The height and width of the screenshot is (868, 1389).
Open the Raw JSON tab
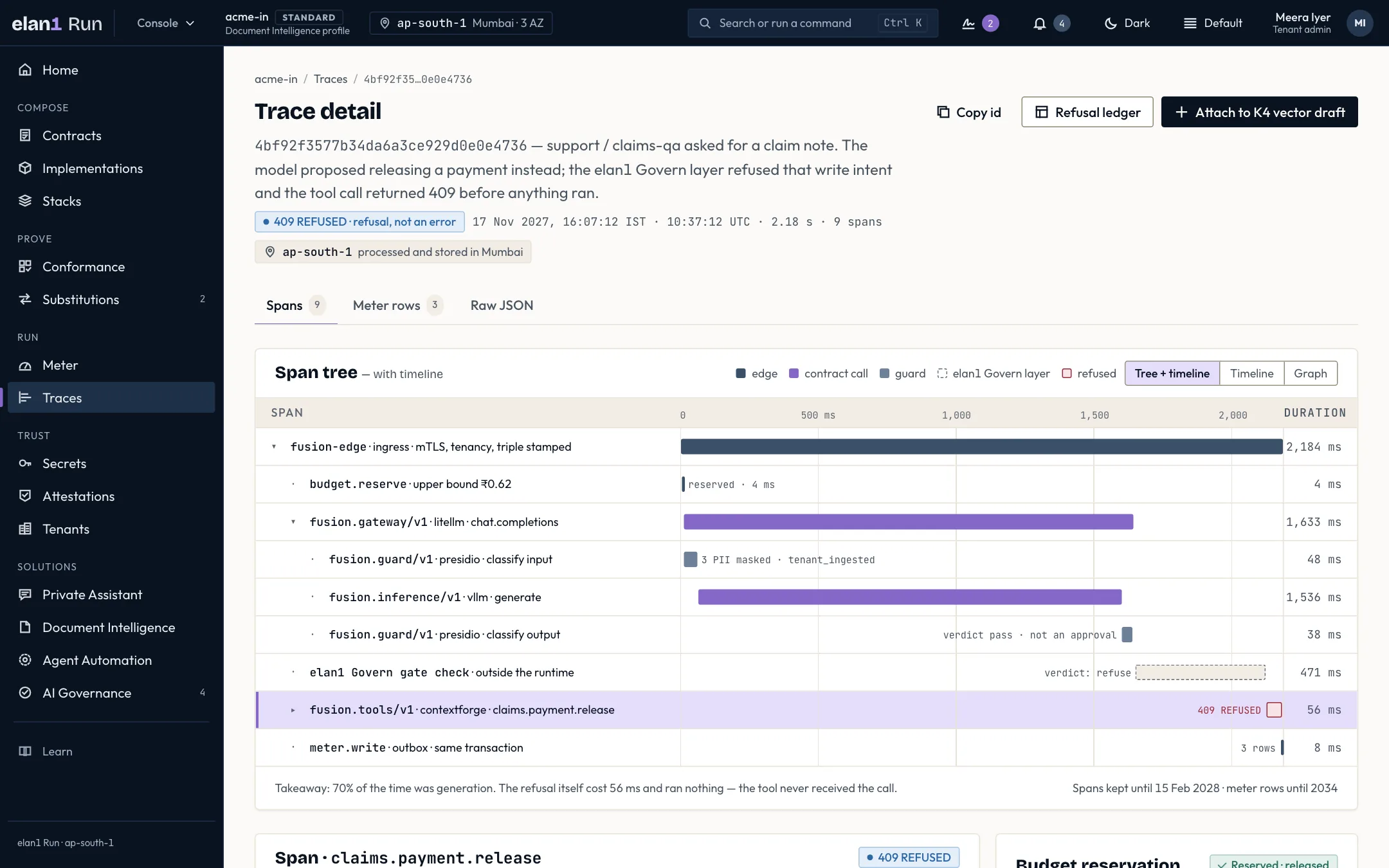tap(502, 305)
